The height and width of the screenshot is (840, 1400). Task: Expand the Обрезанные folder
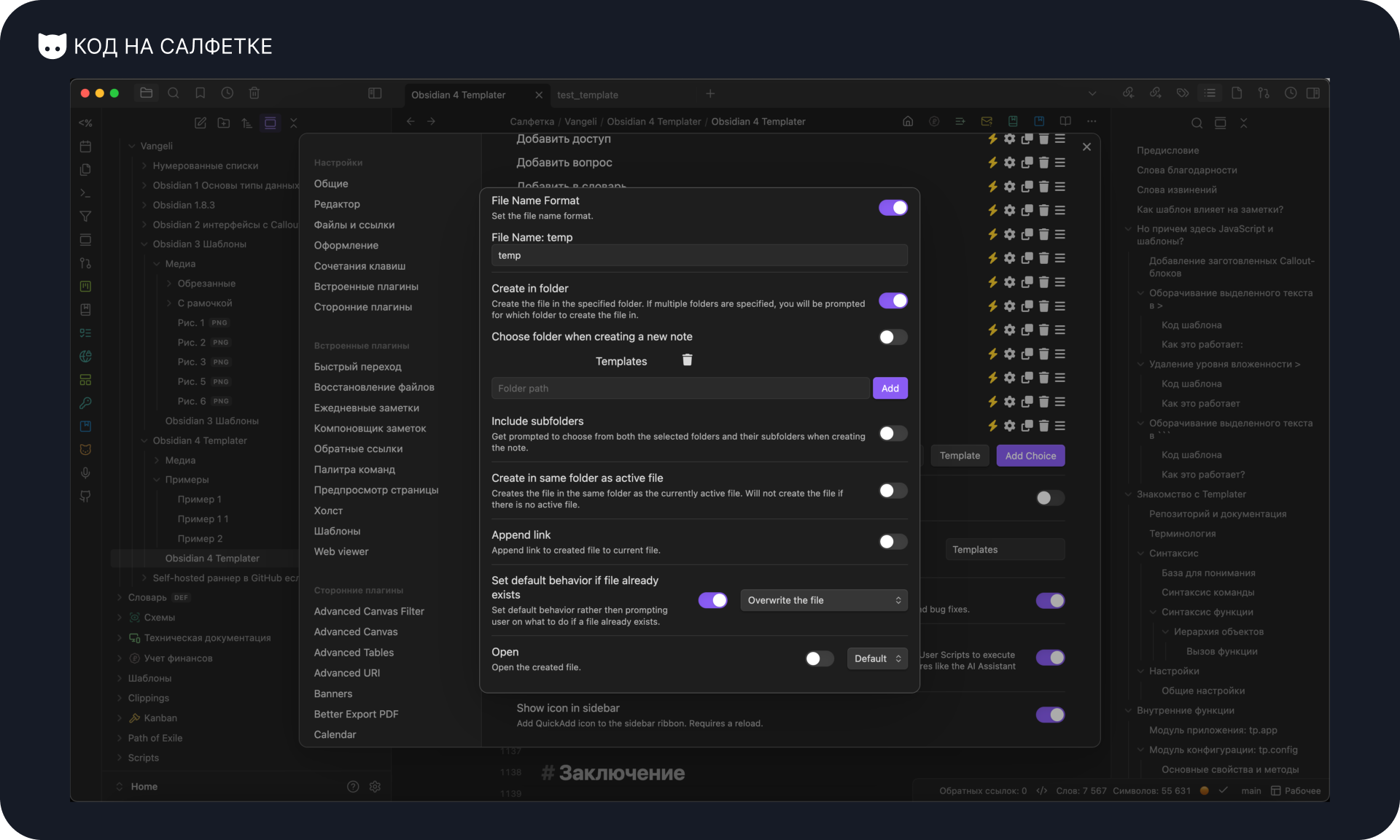pos(169,284)
